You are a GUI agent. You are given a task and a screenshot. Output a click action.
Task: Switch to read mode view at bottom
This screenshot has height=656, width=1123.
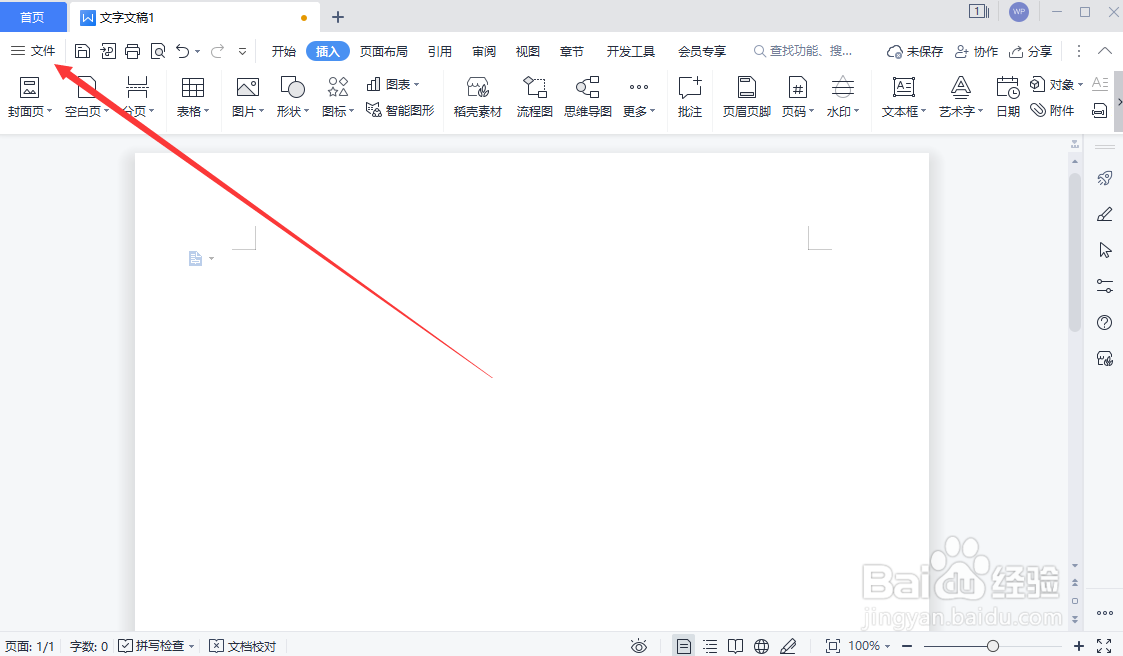point(736,646)
